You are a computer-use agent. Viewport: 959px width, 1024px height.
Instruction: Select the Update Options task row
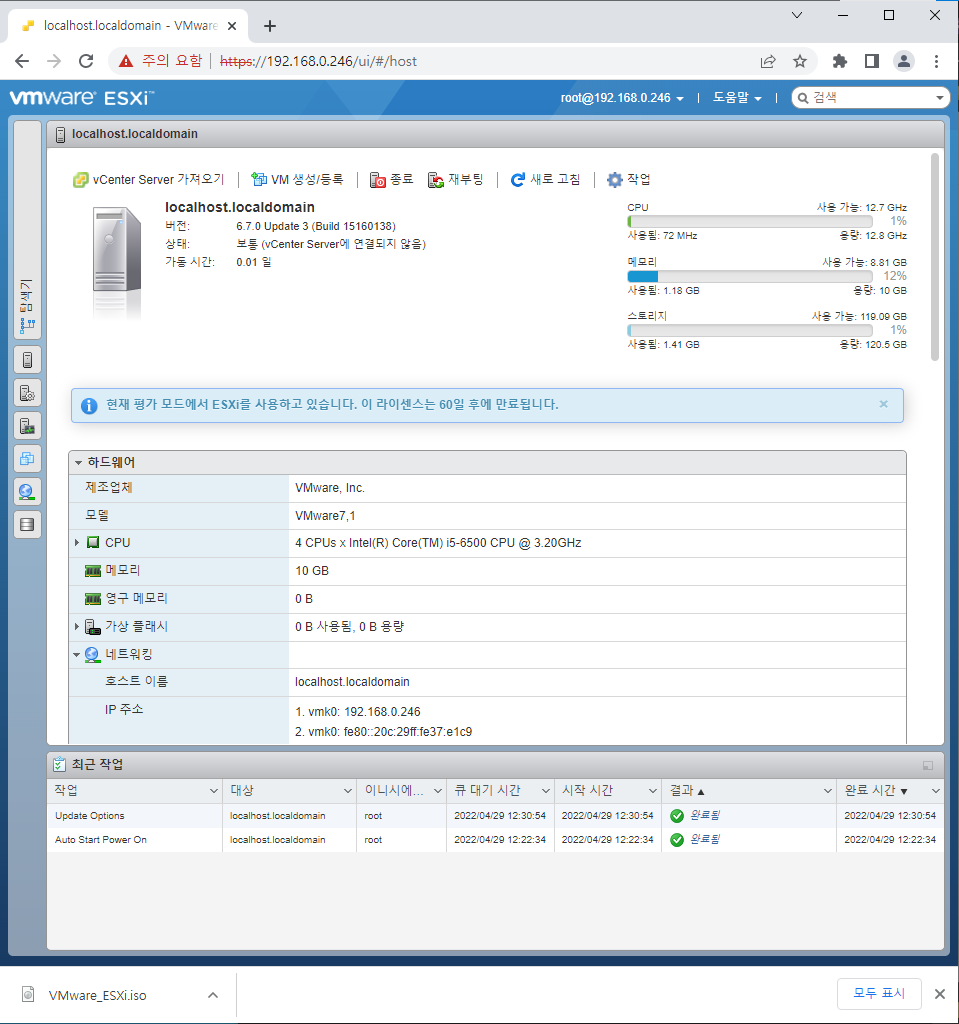(x=495, y=816)
